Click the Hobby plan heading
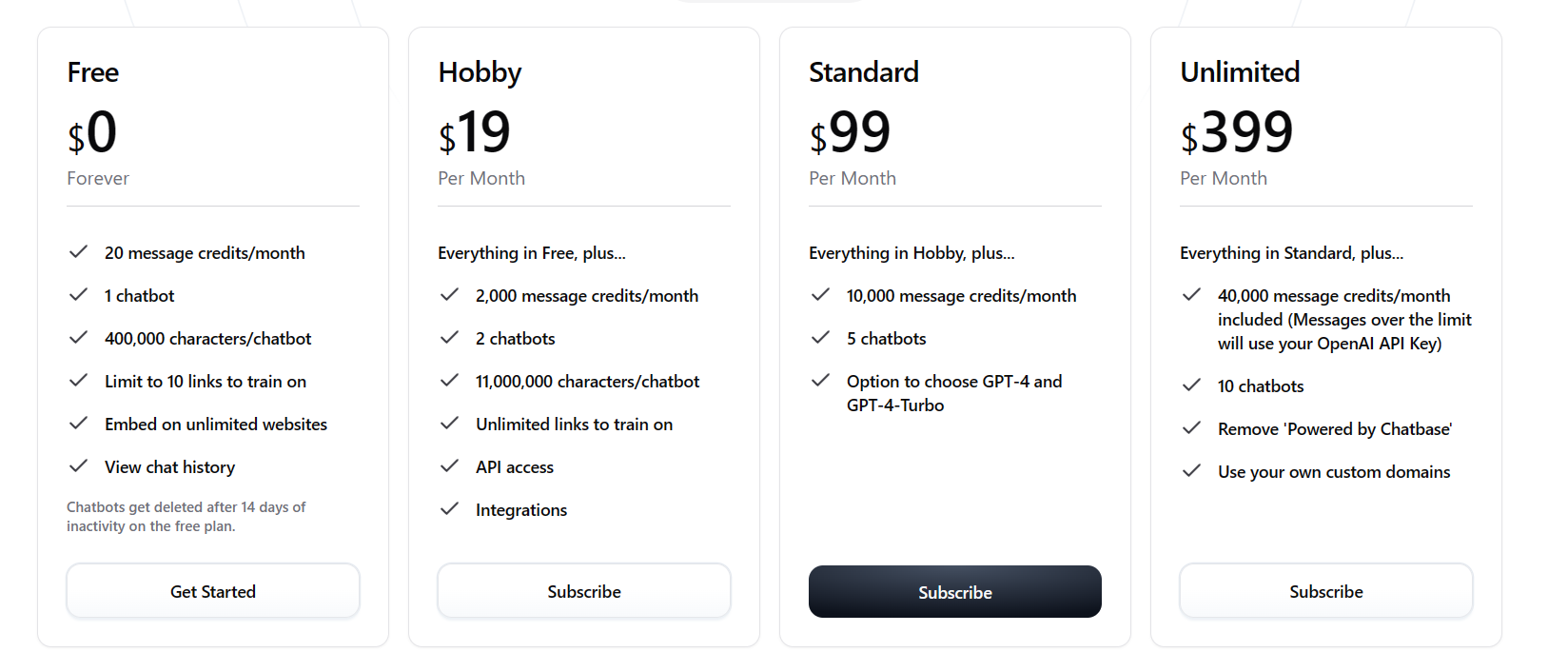Screen dimensions: 1568x672 (480, 72)
